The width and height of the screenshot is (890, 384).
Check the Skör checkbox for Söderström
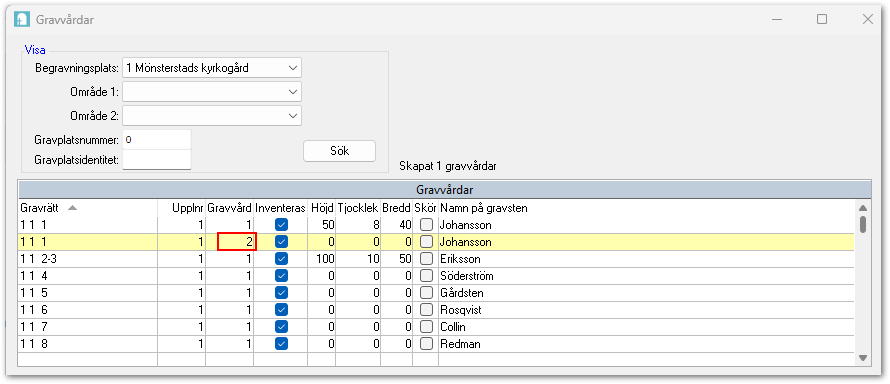426,276
